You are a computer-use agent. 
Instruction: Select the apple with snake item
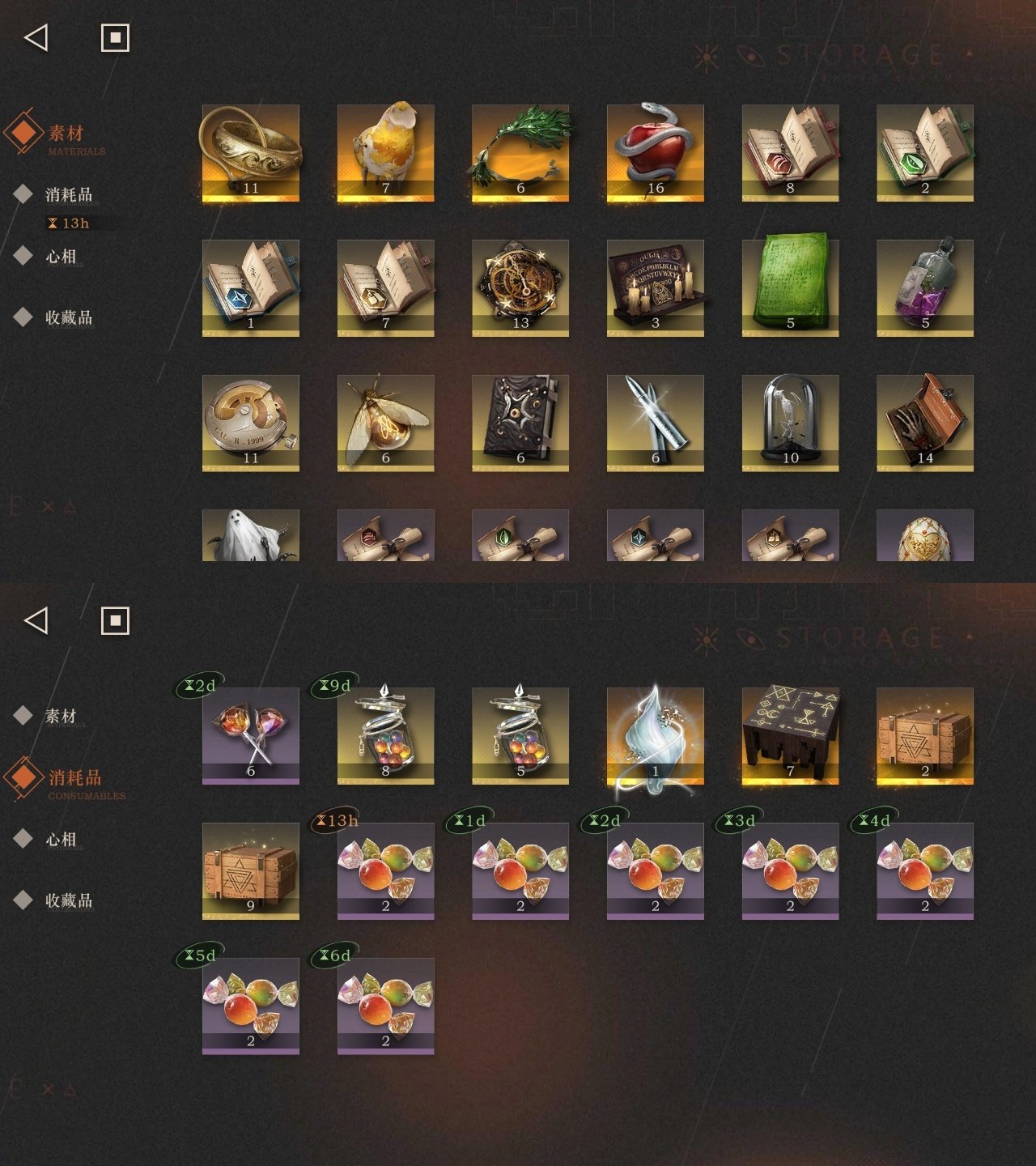pos(656,153)
